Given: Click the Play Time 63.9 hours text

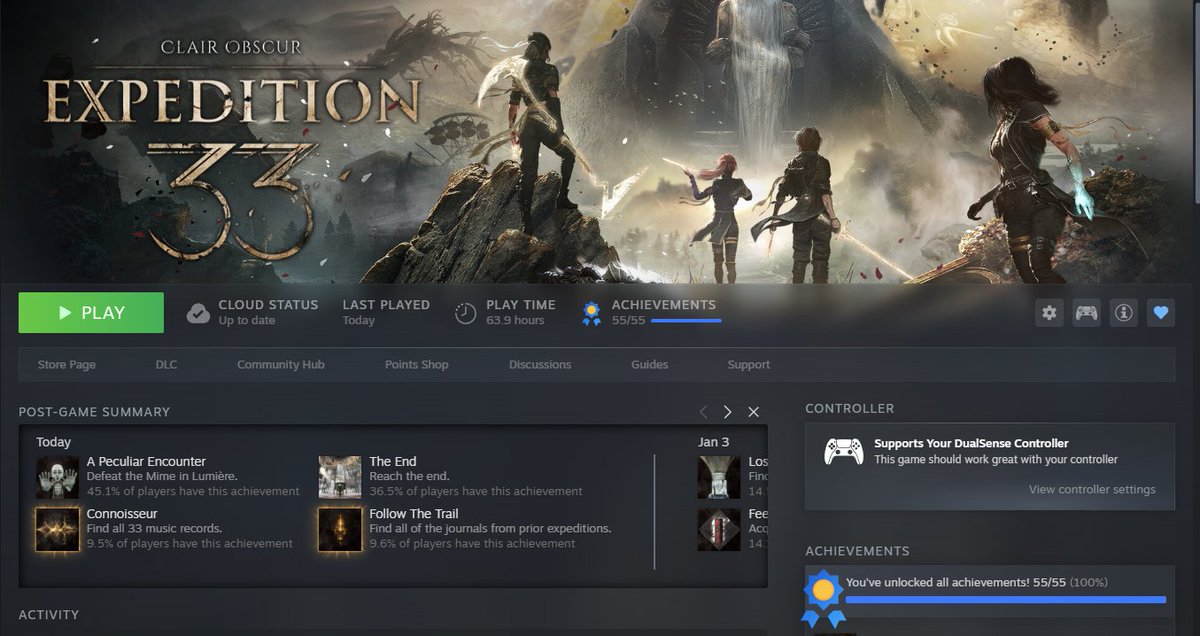Looking at the screenshot, I should (520, 312).
